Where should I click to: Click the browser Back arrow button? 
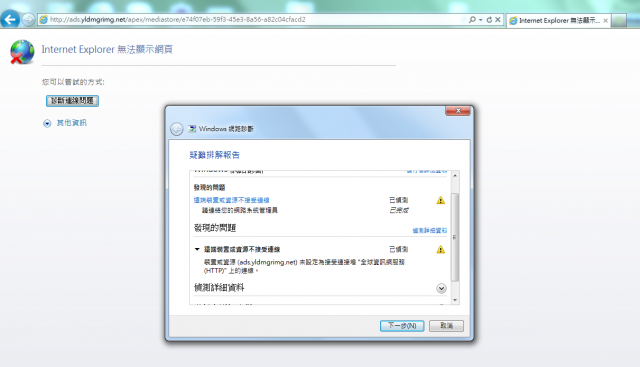tap(10, 19)
